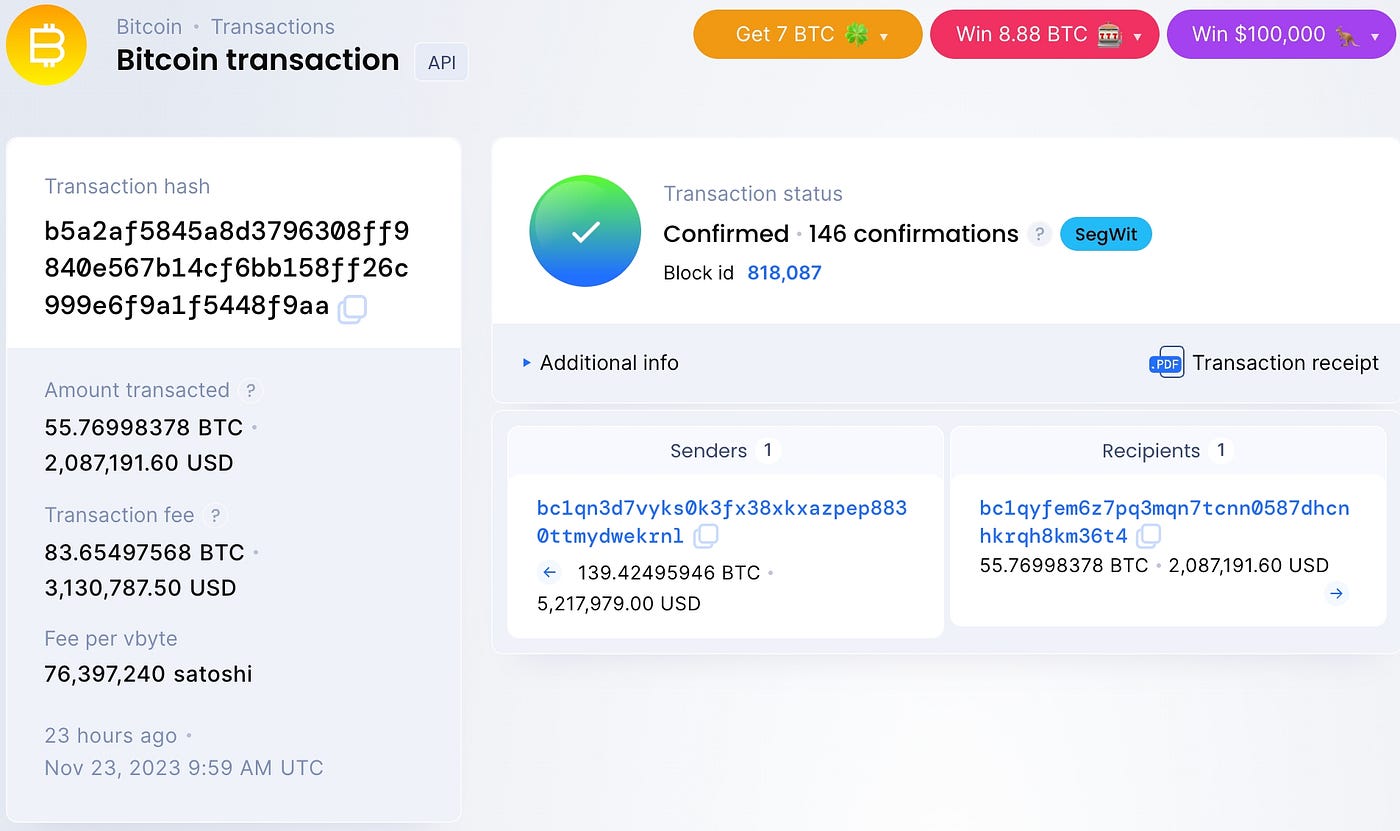This screenshot has width=1400, height=831.
Task: Expand the Additional info section
Action: (x=600, y=363)
